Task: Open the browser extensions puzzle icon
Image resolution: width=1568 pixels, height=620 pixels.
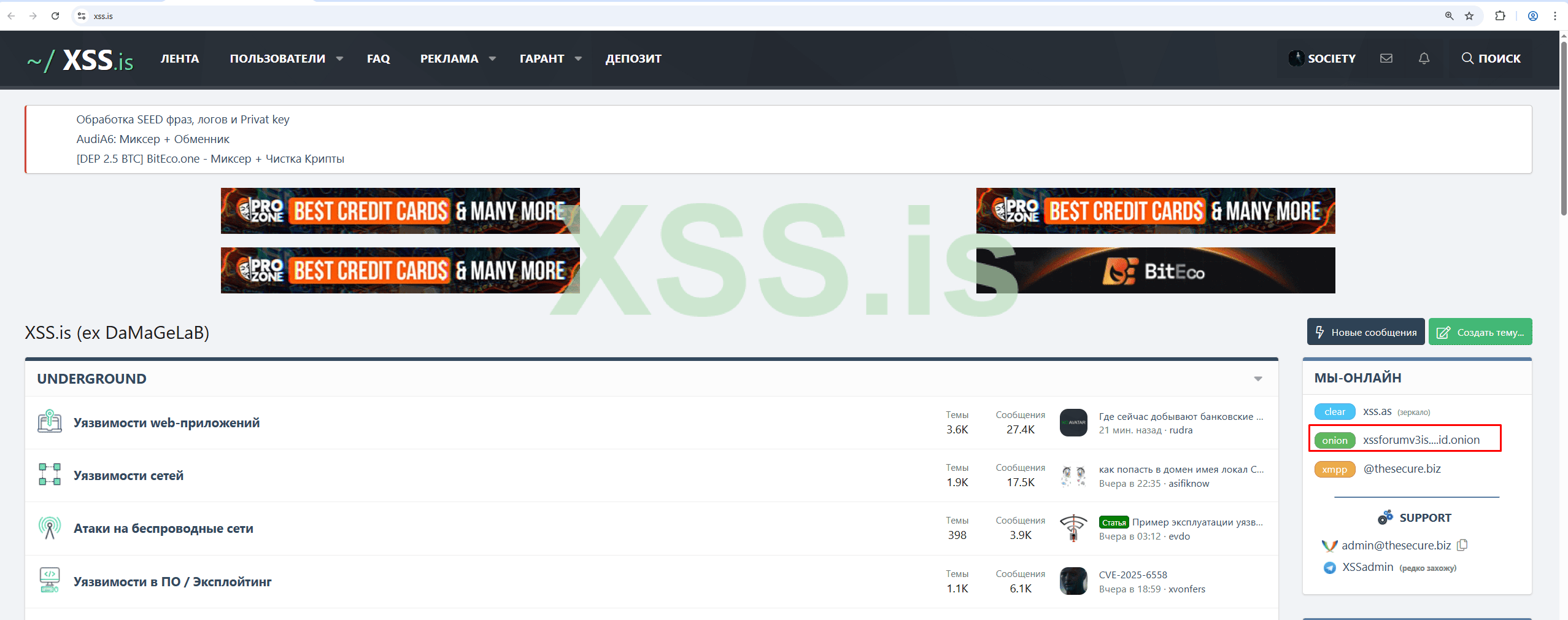Action: [x=1500, y=16]
